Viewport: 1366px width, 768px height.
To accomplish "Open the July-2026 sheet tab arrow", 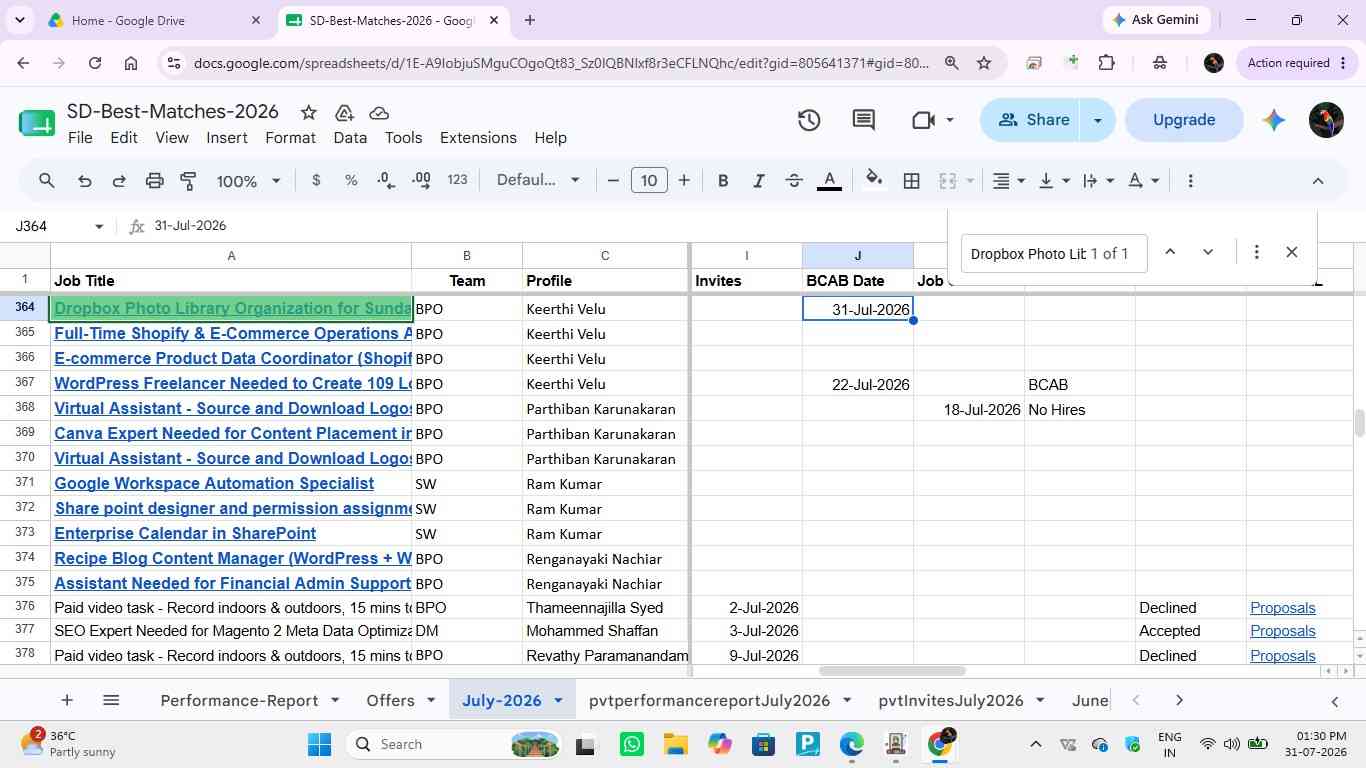I will [558, 701].
